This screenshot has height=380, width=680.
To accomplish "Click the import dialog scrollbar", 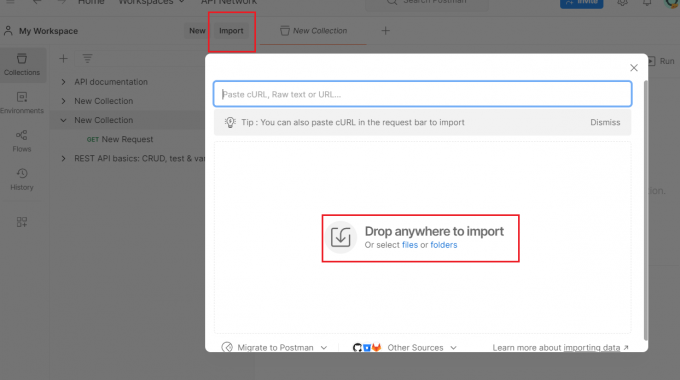I will (x=646, y=210).
